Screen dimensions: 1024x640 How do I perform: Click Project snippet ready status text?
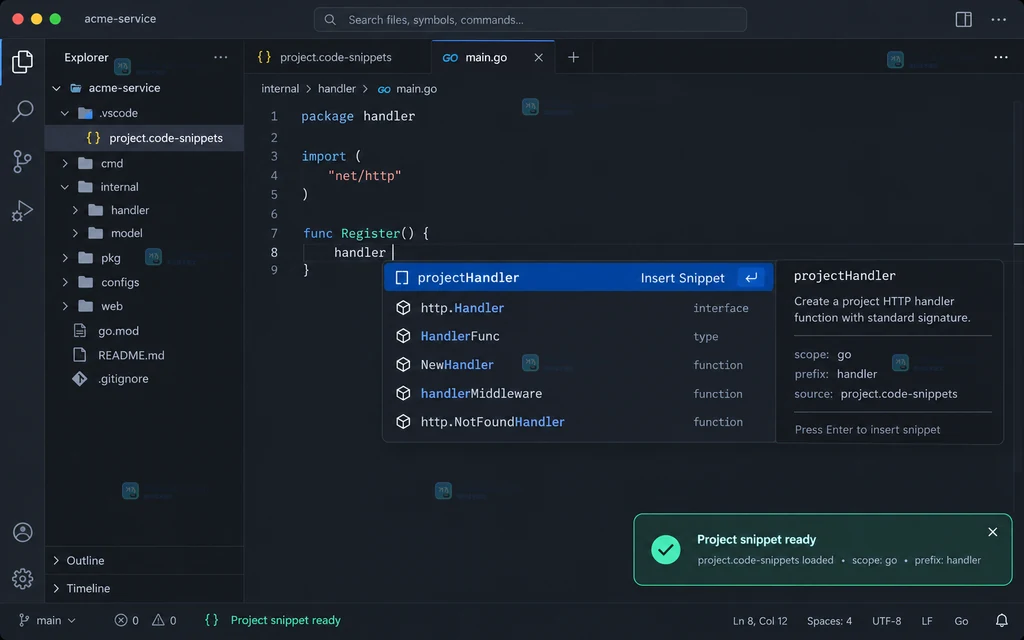(x=285, y=620)
